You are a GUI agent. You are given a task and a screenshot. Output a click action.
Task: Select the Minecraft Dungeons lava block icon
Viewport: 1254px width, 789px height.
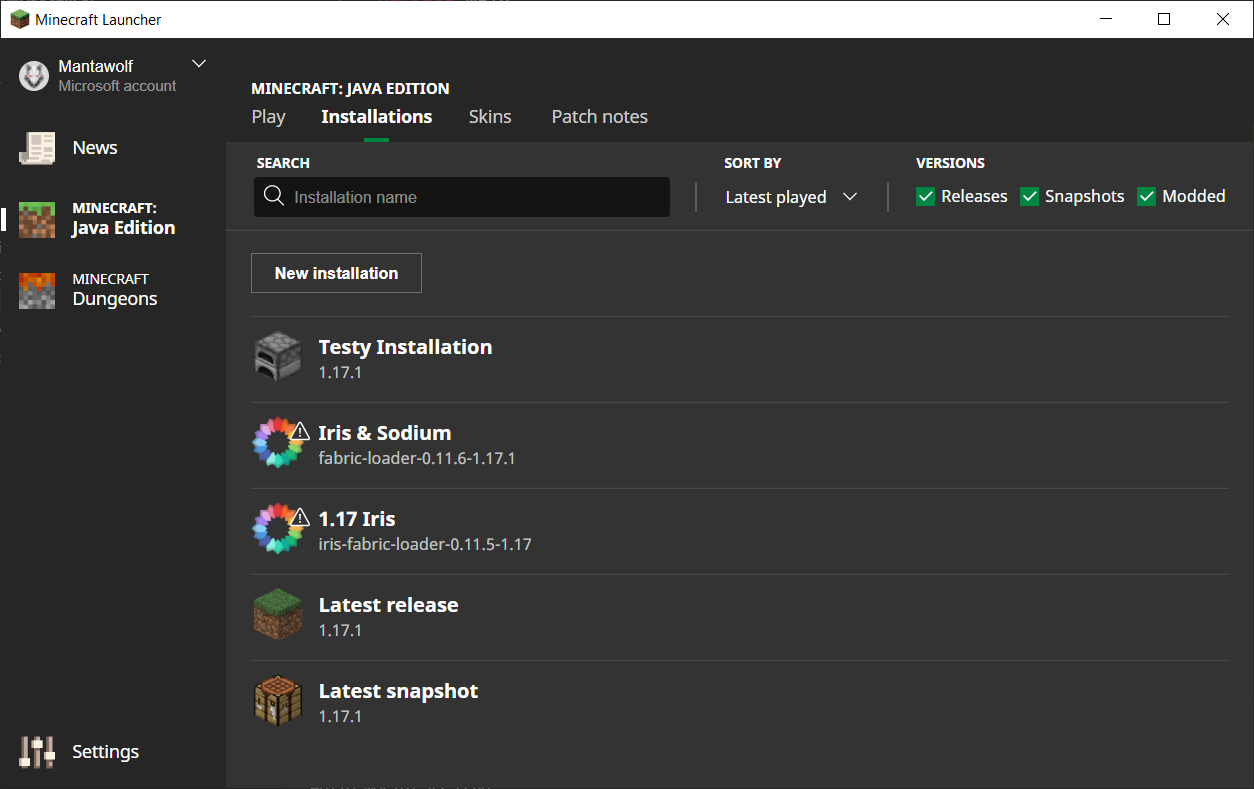pos(37,290)
